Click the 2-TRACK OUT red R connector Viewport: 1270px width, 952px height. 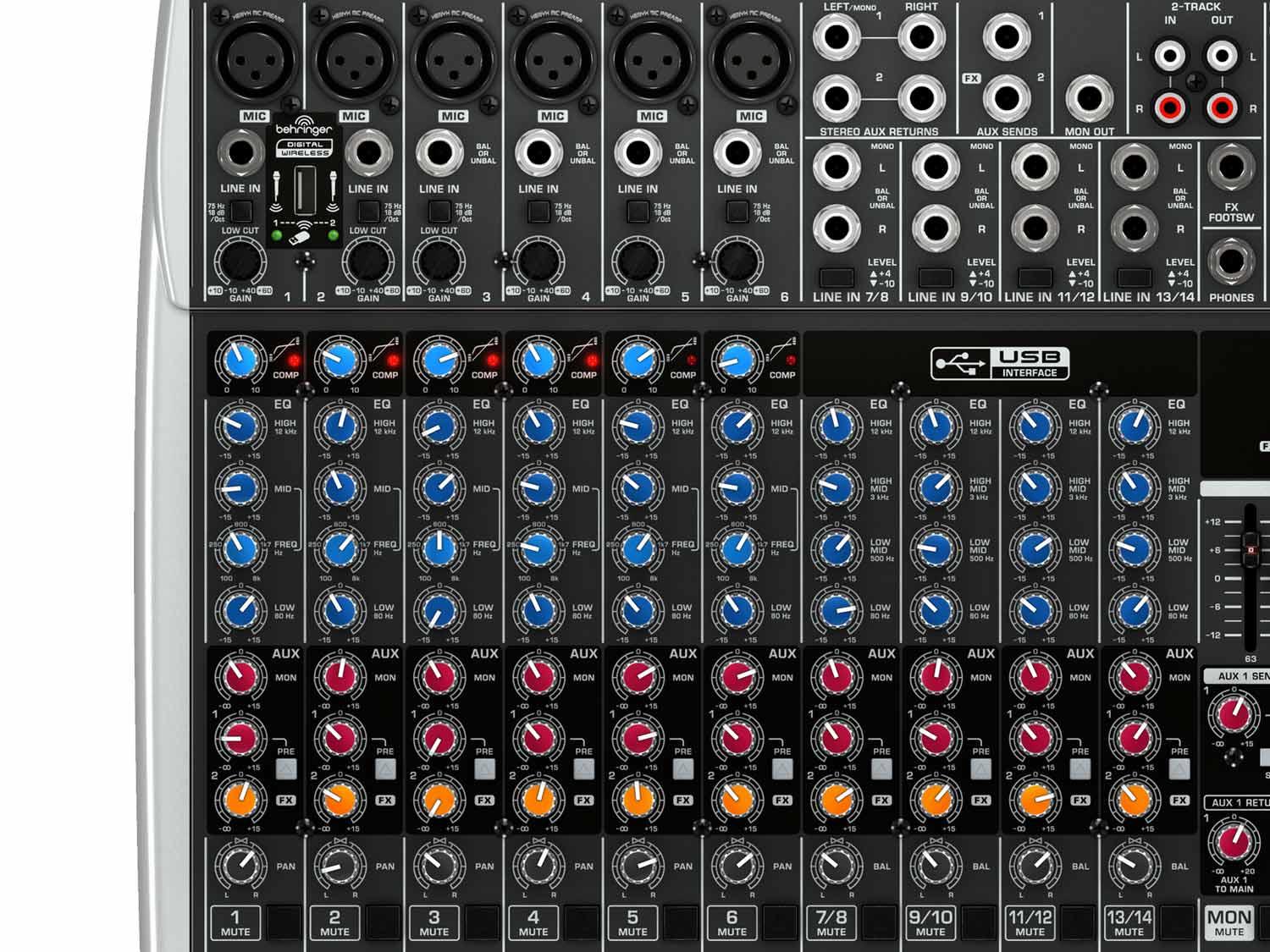coord(1222,107)
